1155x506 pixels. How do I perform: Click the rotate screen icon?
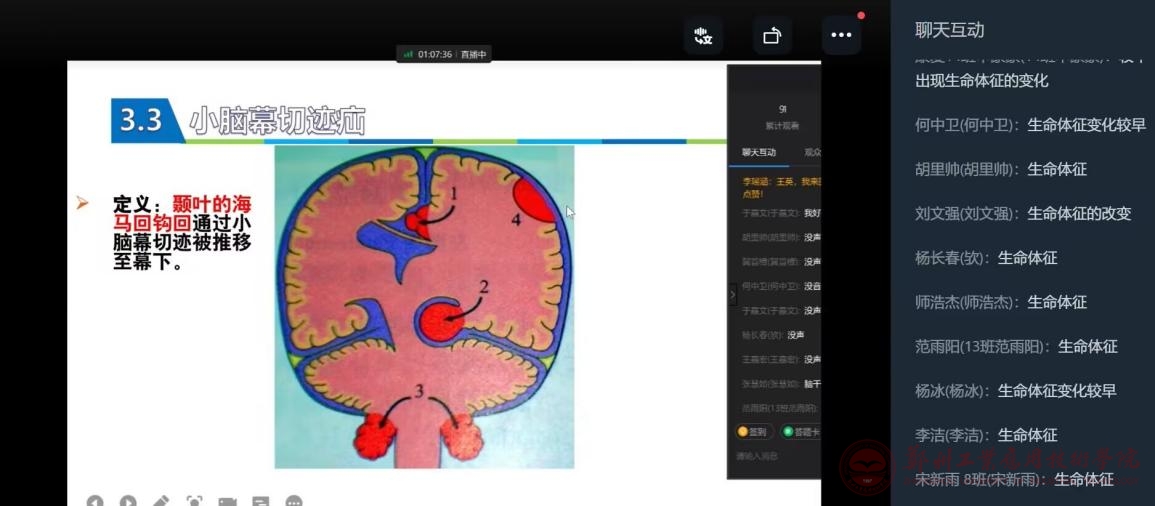772,36
